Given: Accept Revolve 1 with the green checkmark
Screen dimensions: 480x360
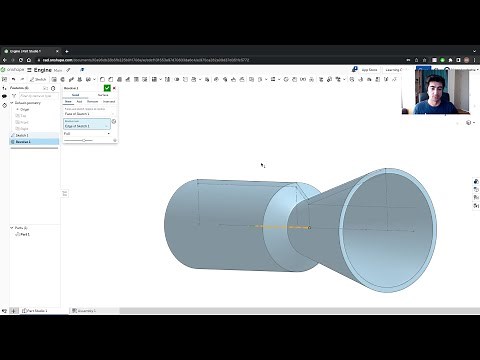Looking at the screenshot, I should point(107,88).
